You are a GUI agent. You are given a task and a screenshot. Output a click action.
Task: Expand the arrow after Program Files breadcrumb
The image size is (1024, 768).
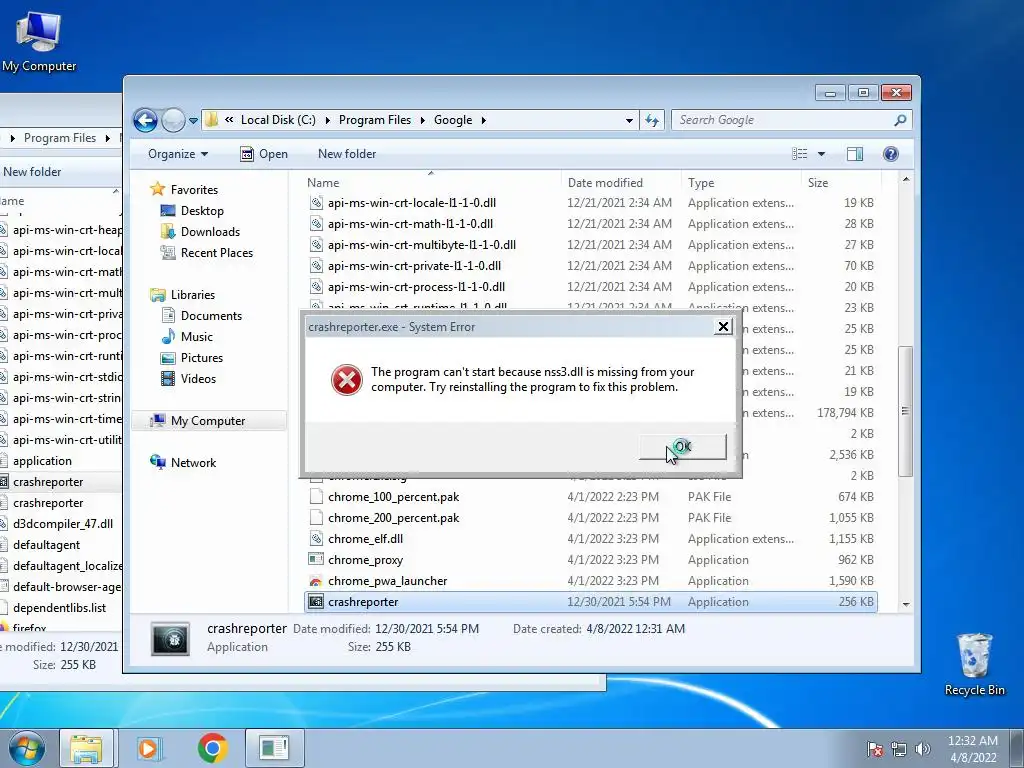pos(423,121)
